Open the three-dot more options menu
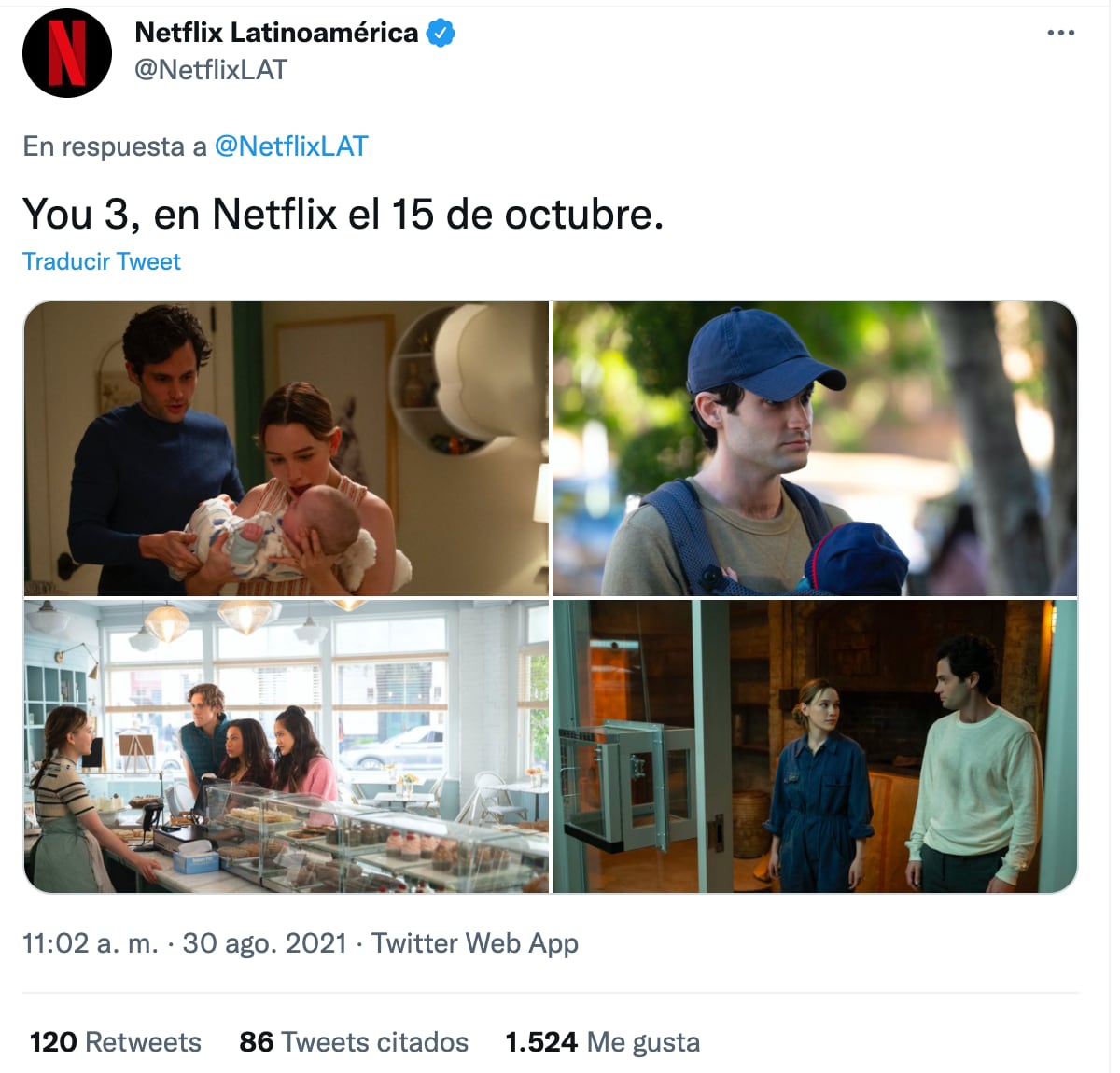This screenshot has width=1120, height=1073. click(x=1061, y=33)
